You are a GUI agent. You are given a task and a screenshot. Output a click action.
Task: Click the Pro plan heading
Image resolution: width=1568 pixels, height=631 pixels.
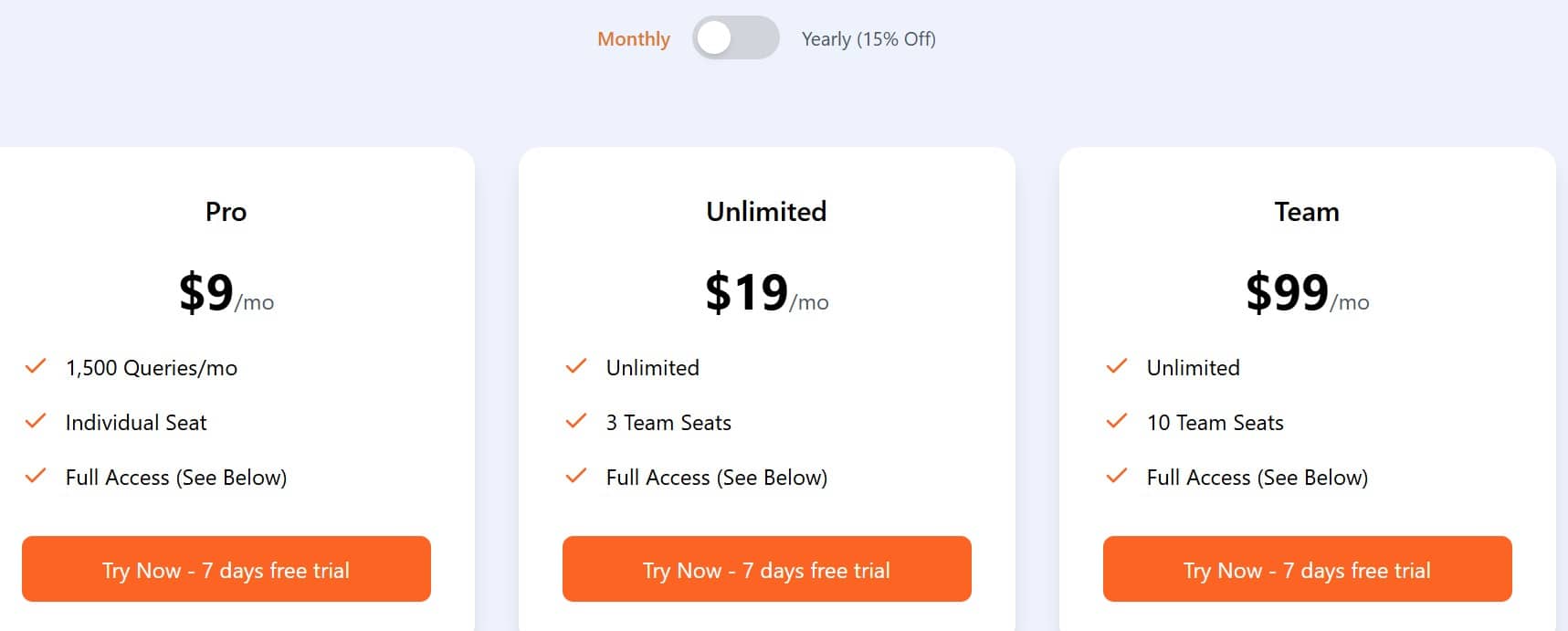pos(226,212)
